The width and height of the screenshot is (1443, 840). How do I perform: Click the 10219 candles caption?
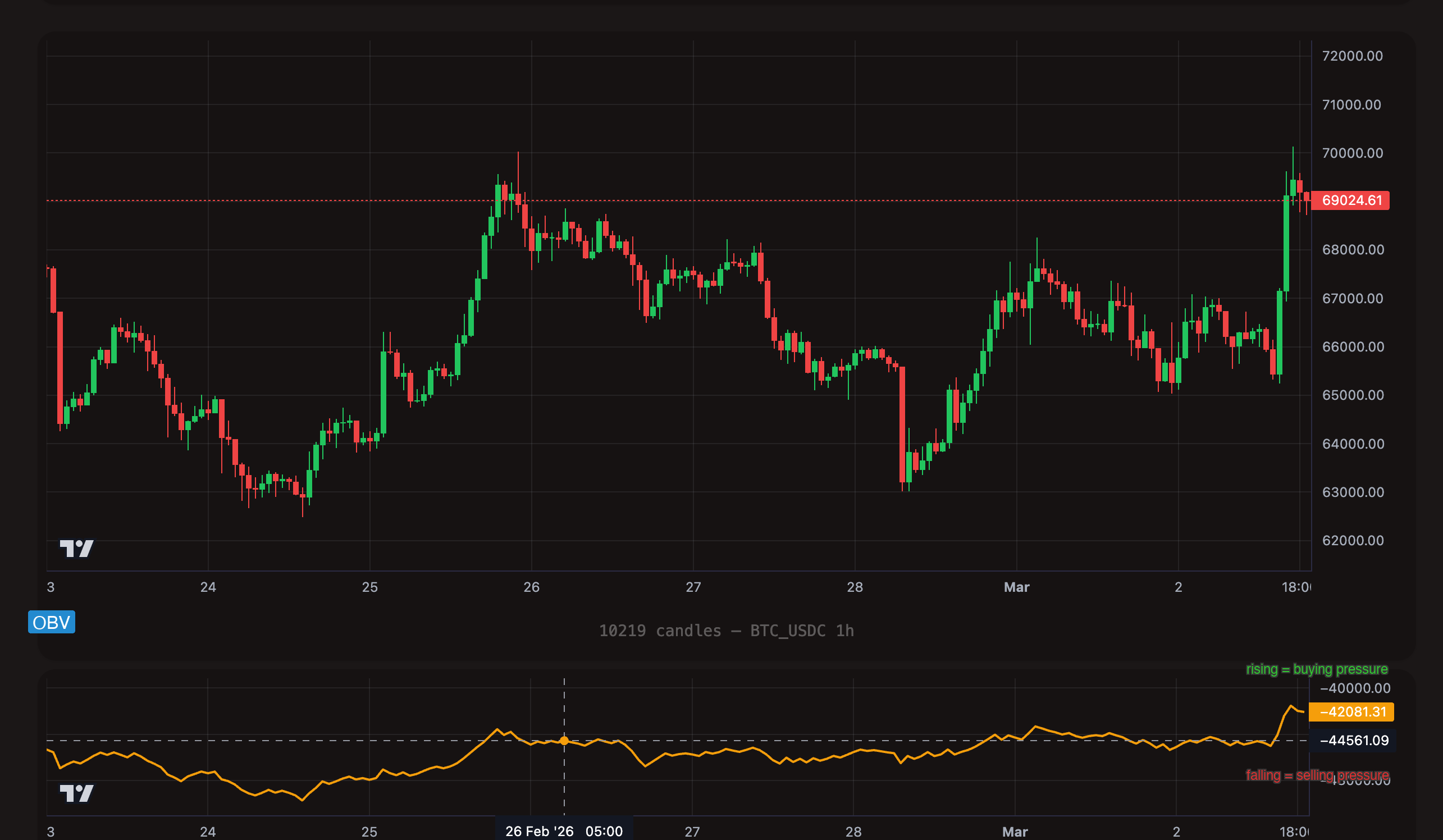tap(659, 631)
